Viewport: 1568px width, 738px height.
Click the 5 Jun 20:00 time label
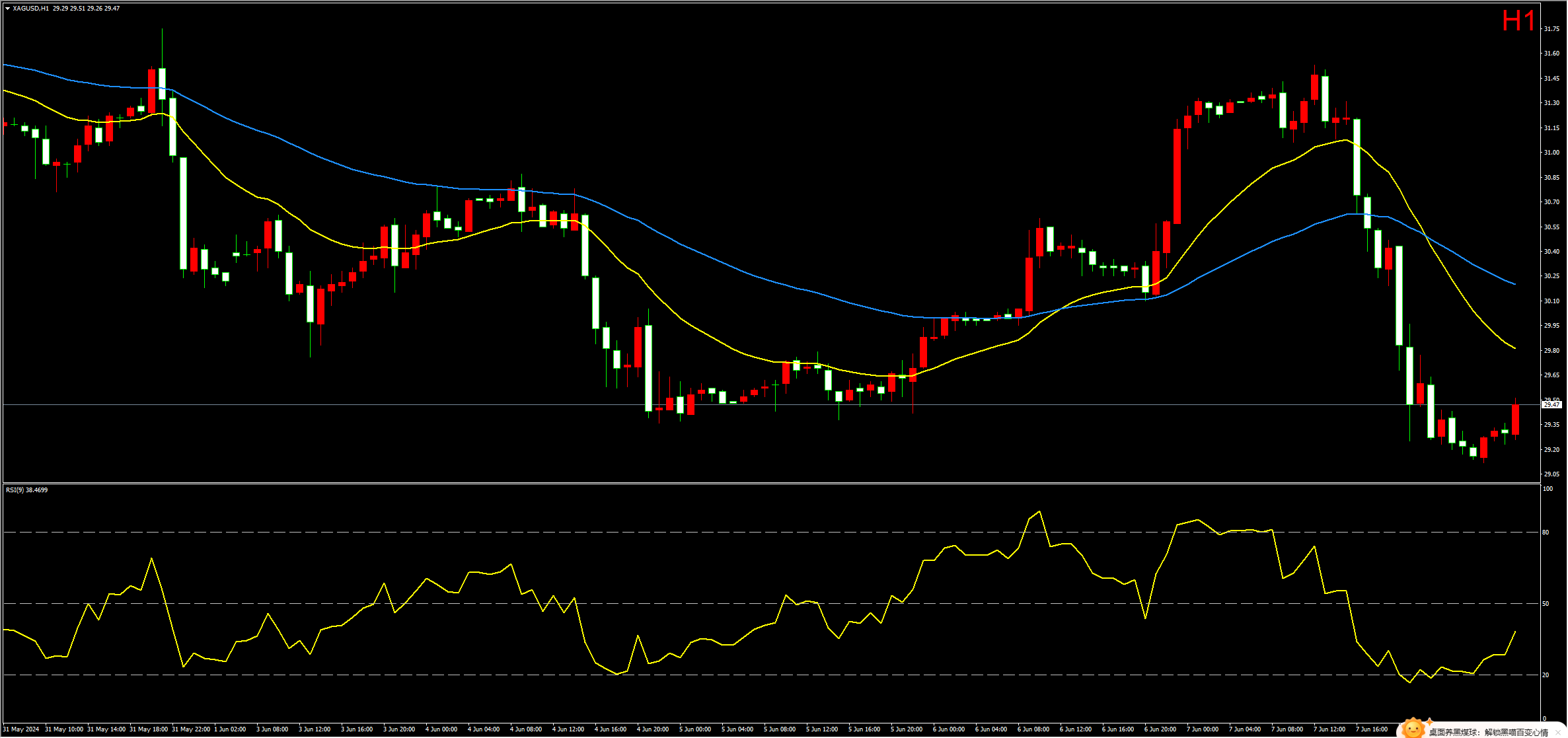click(907, 729)
